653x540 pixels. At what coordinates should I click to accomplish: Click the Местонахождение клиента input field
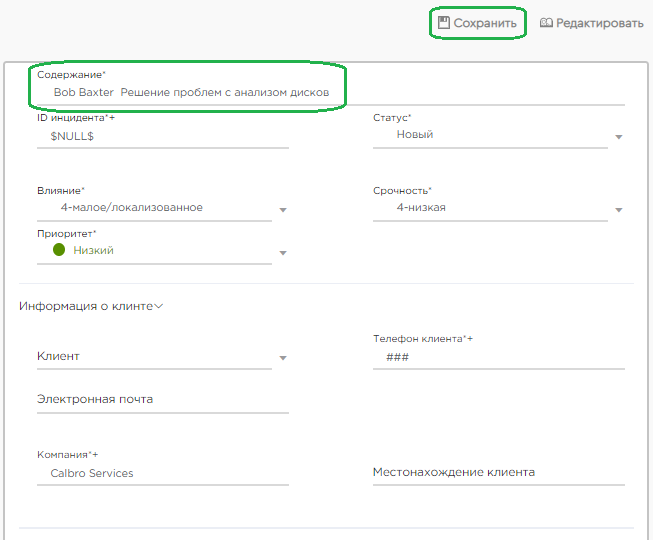pyautogui.click(x=499, y=473)
